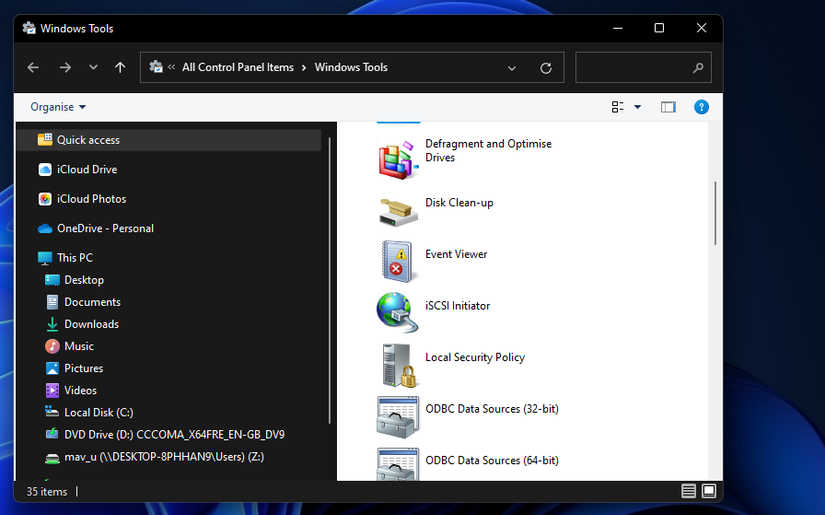The height and width of the screenshot is (515, 825).
Task: Click the breadcrumb chevron after All Control Panel Items
Action: 304,68
